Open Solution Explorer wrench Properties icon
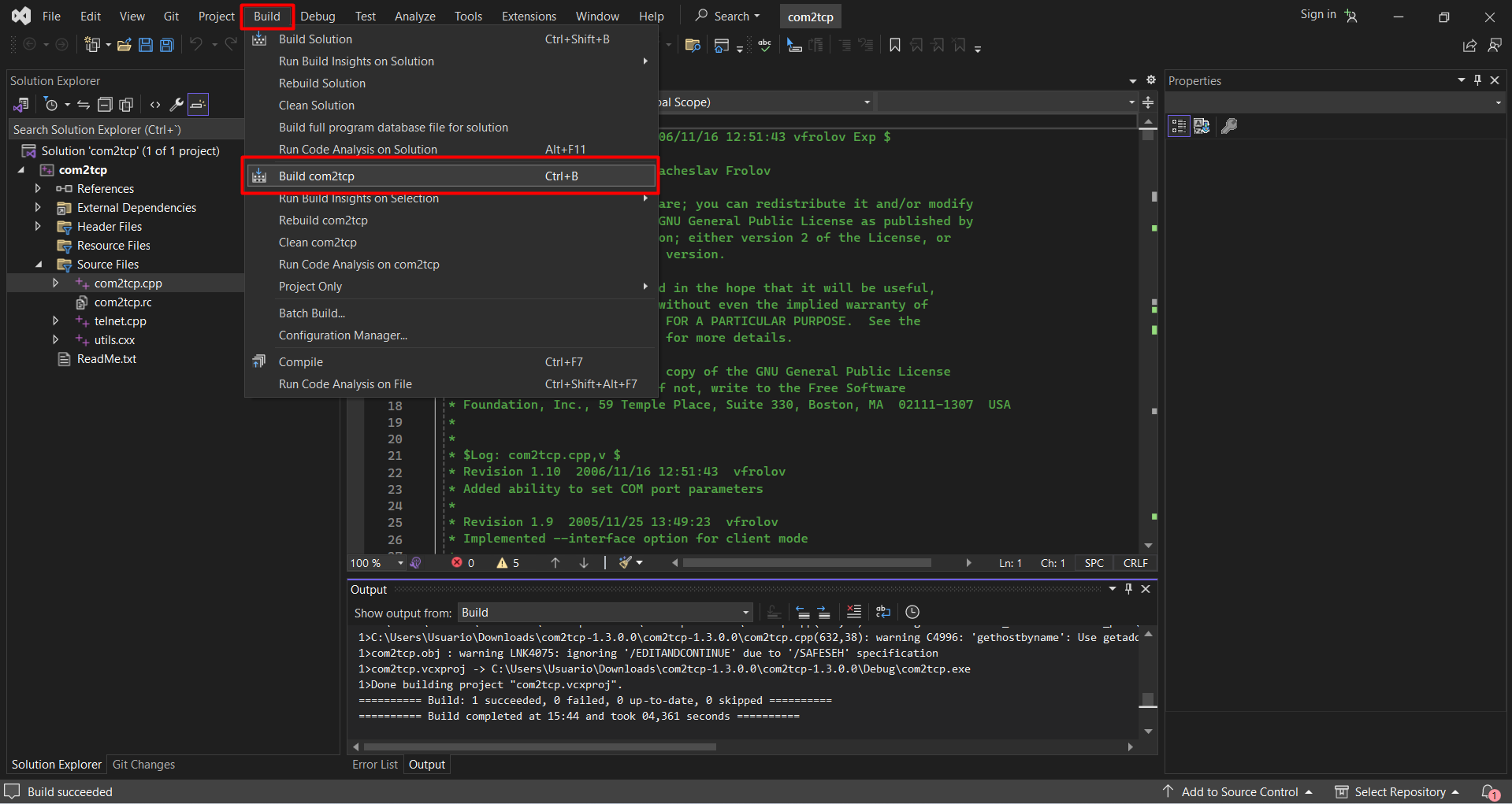The image size is (1512, 804). pyautogui.click(x=176, y=105)
